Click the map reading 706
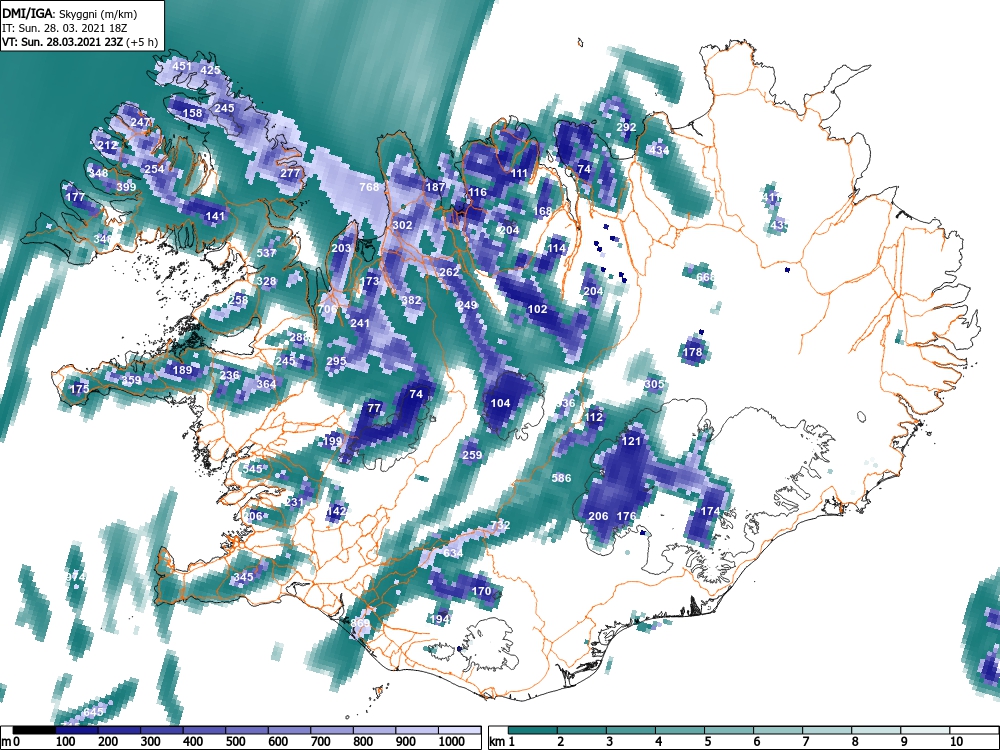 [327, 309]
